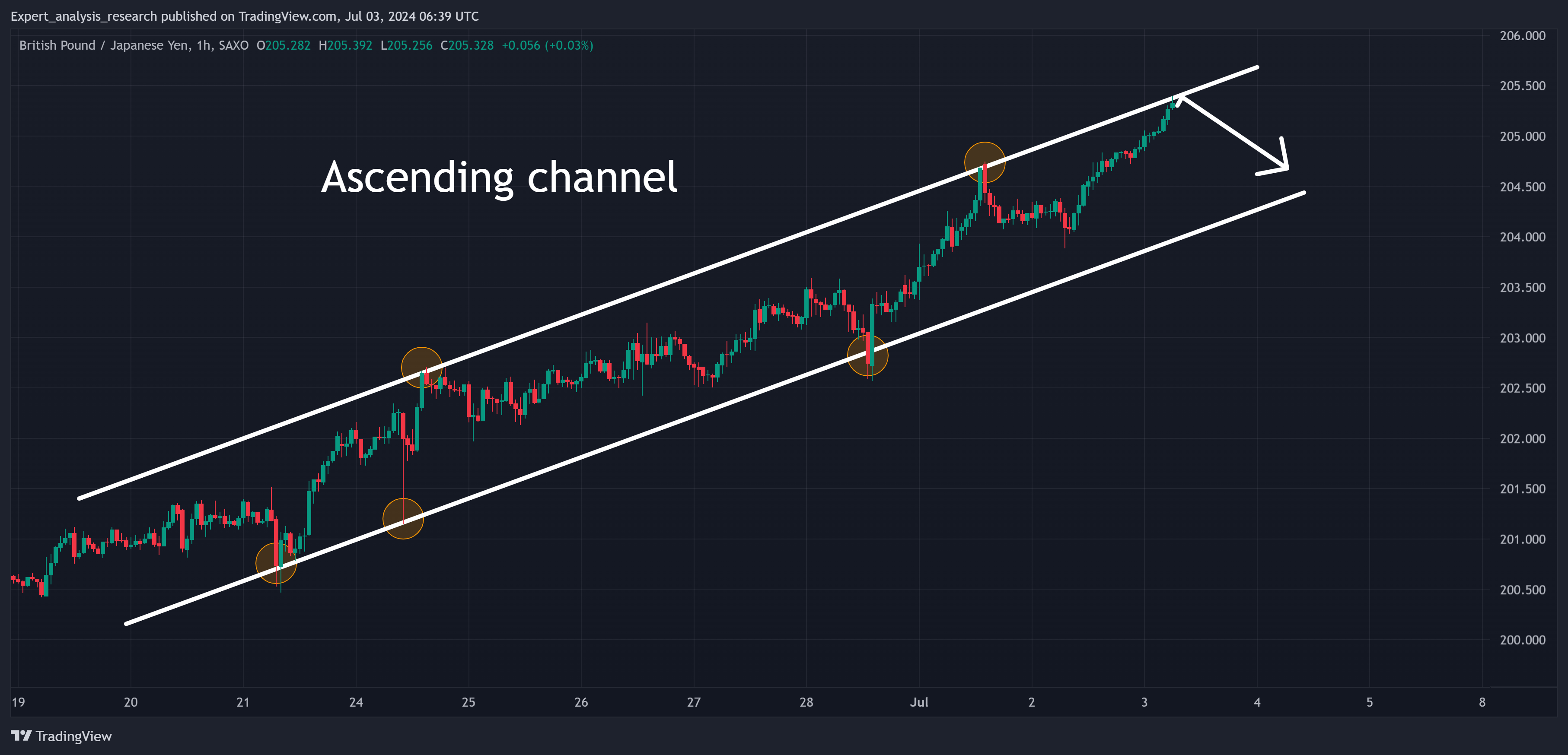Click price label 200.000 on axis
Screen dimensions: 1568x755
[1522, 640]
